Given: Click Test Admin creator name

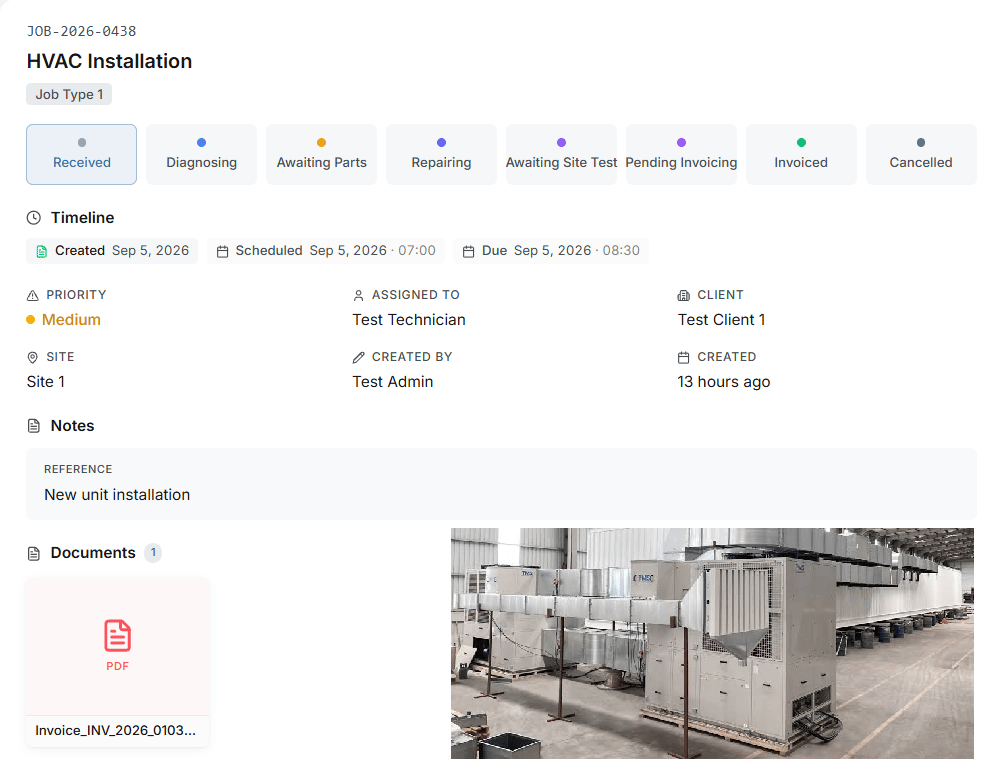Looking at the screenshot, I should 393,382.
